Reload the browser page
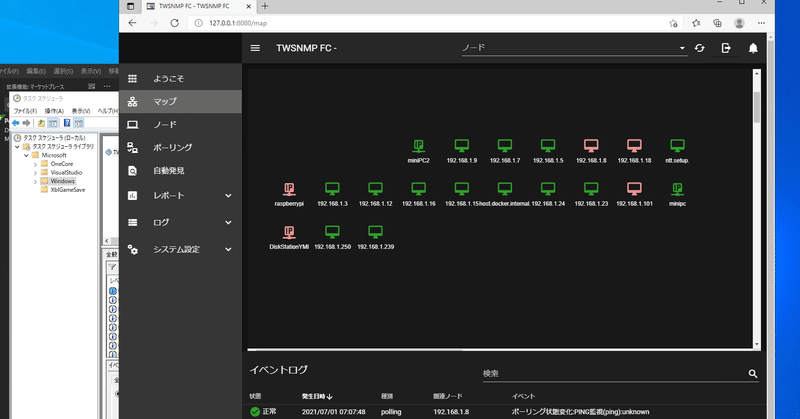The height and width of the screenshot is (419, 800). [x=174, y=23]
